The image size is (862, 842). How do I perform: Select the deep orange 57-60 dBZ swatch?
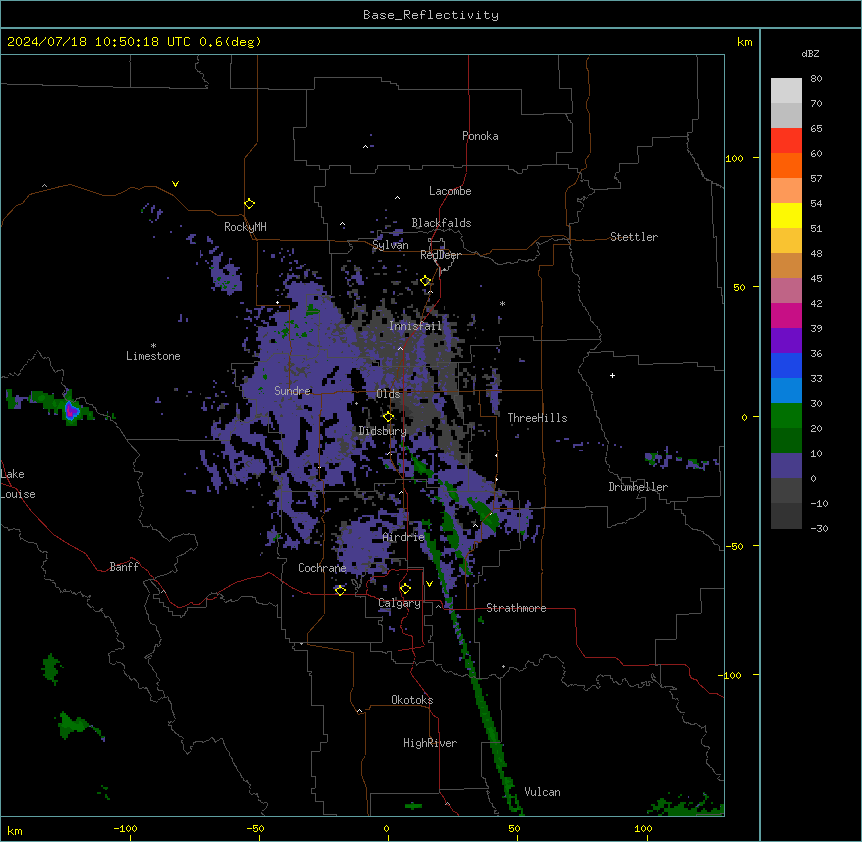(x=786, y=165)
